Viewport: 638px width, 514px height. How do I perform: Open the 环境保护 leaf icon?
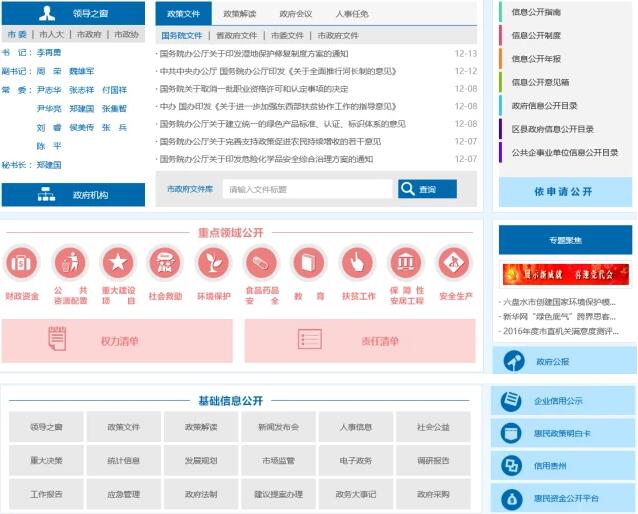(x=214, y=263)
